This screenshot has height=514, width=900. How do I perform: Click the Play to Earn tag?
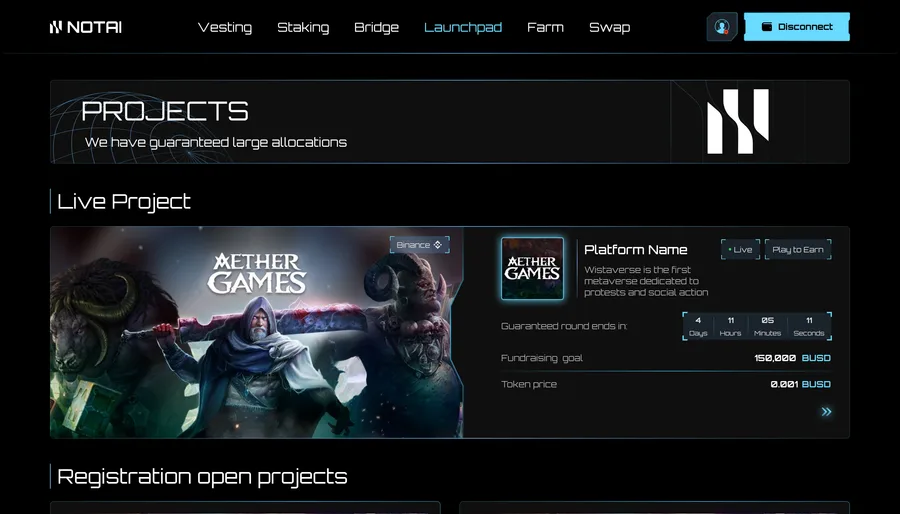coord(798,250)
